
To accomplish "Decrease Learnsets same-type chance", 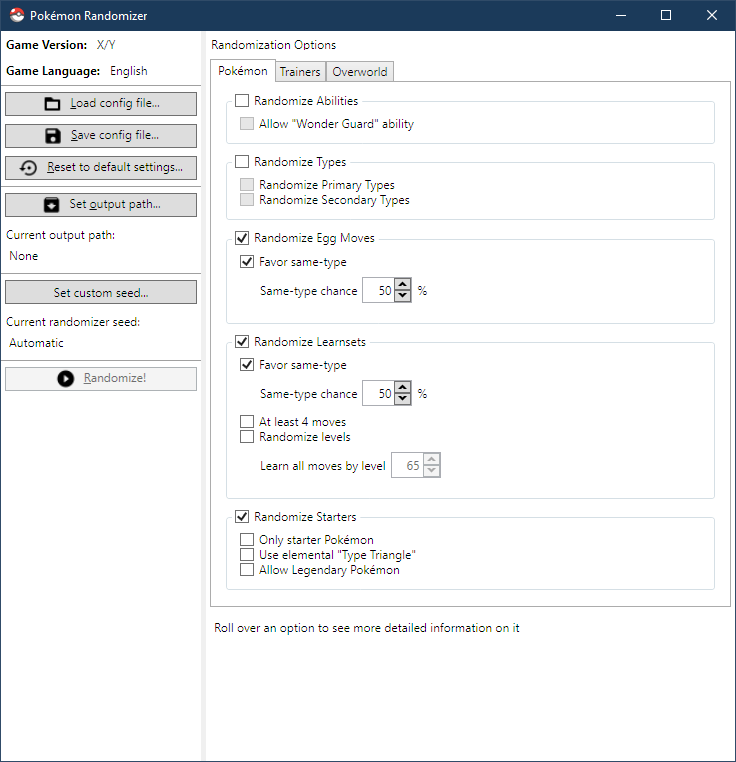I will coord(403,399).
